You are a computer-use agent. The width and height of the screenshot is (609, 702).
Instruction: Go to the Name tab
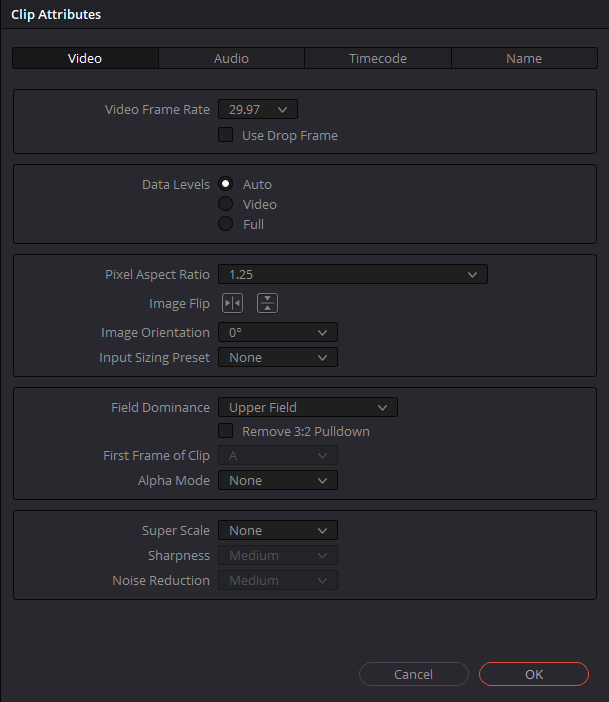tap(524, 58)
